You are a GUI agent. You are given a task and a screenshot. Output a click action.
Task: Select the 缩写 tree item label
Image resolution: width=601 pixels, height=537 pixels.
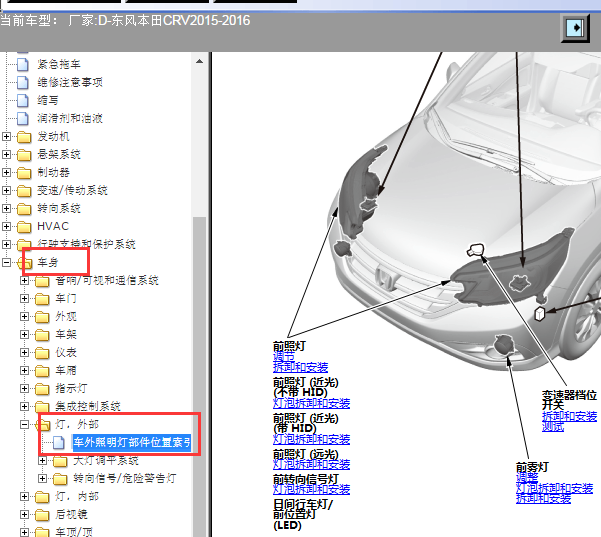[48, 100]
